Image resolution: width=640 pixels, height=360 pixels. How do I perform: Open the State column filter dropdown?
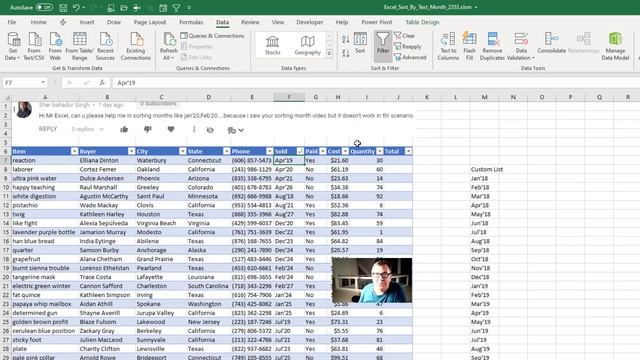pyautogui.click(x=227, y=151)
